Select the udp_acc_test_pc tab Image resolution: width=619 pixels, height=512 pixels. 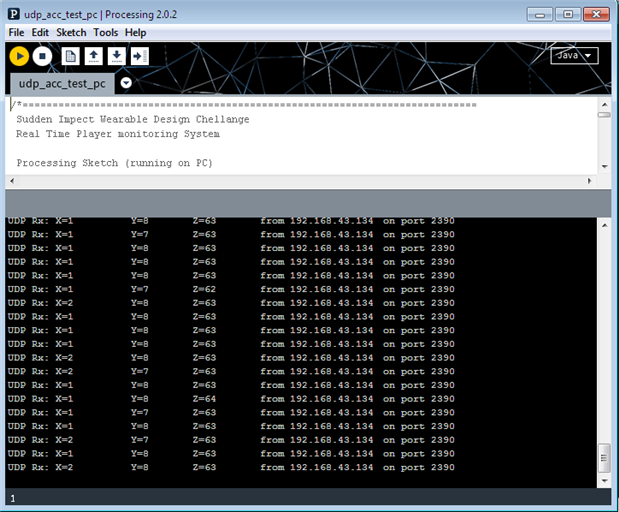pos(62,84)
